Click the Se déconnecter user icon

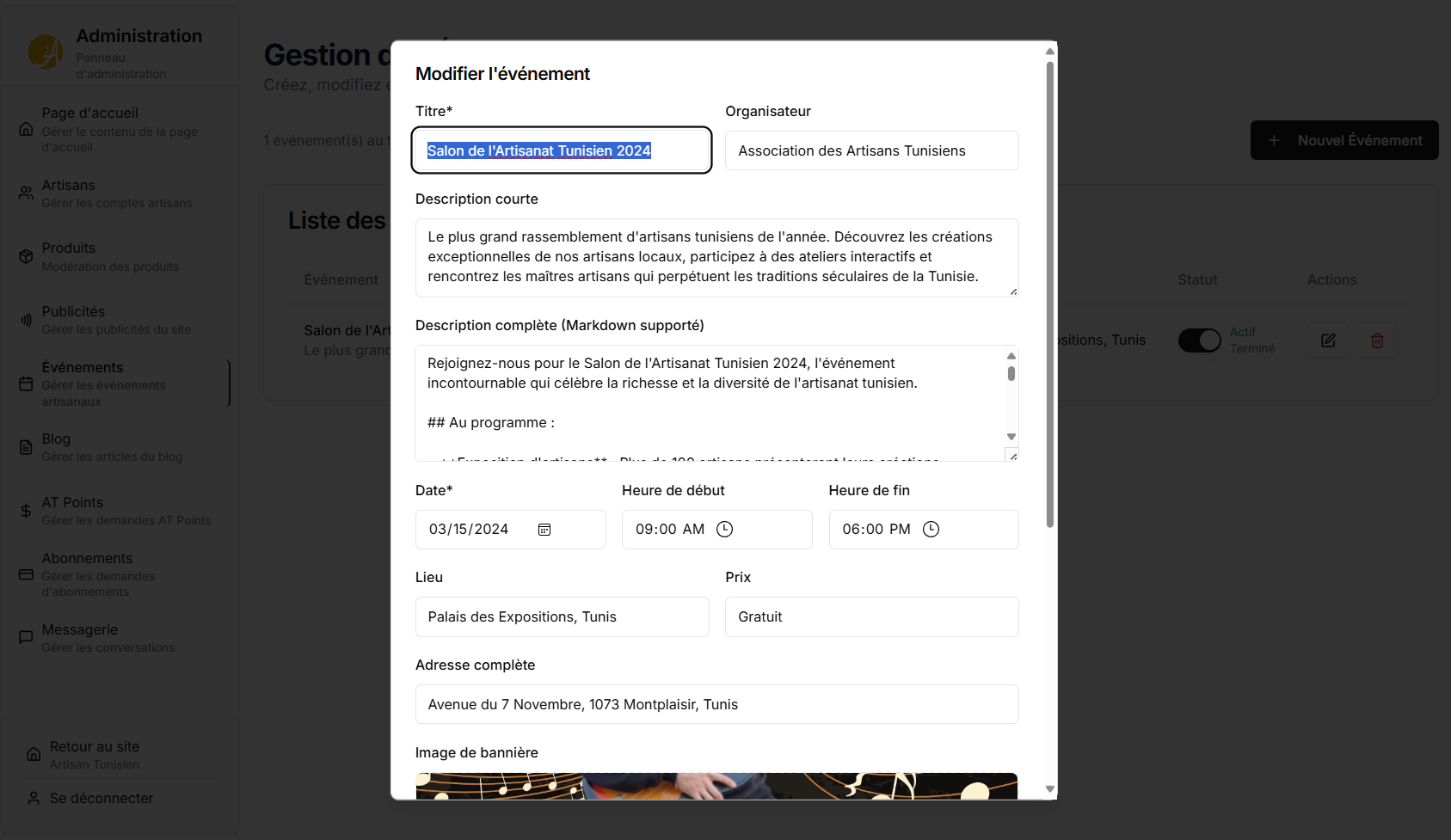[x=34, y=798]
